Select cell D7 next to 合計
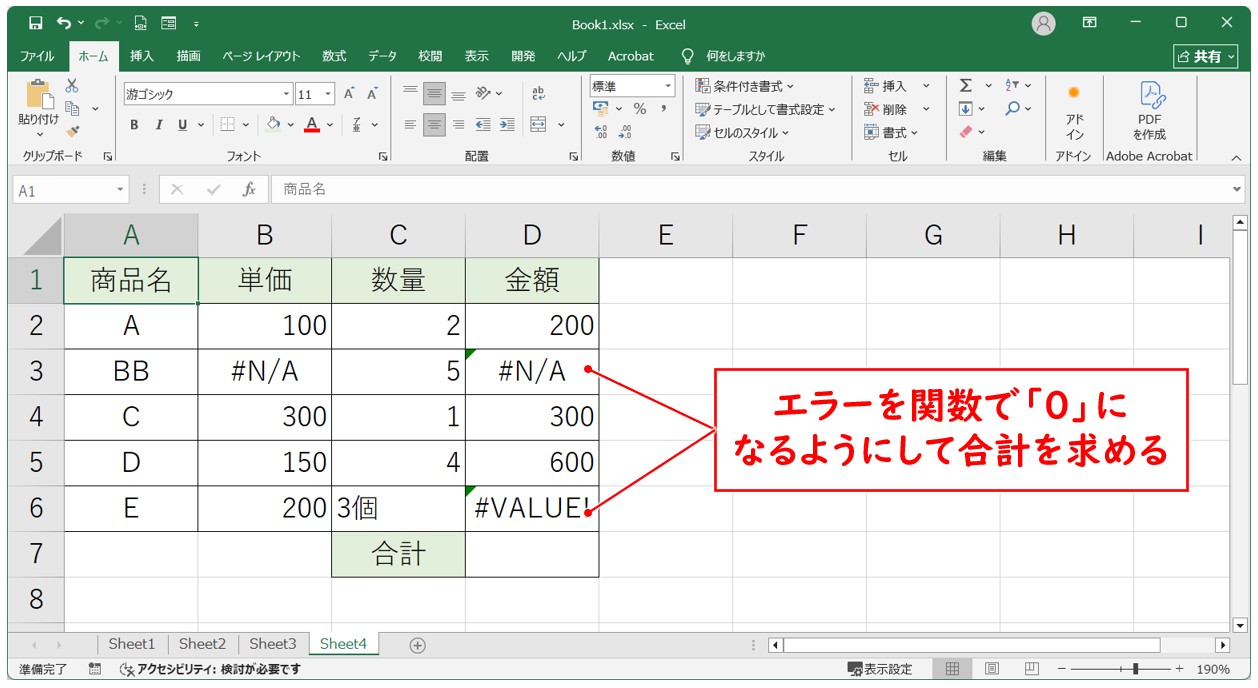Viewport: 1258px width, 688px height. 532,554
